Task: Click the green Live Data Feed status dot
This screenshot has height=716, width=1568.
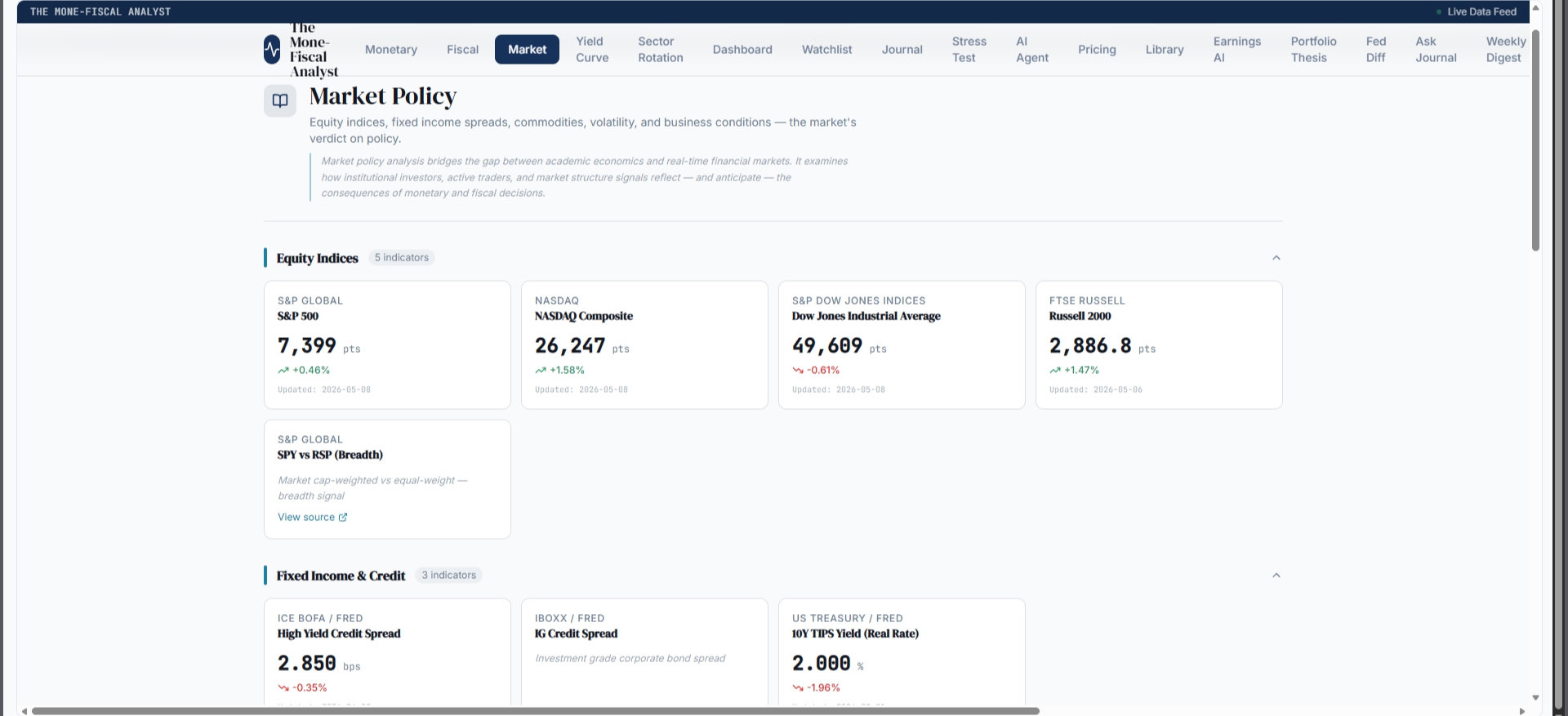Action: pos(1439,12)
